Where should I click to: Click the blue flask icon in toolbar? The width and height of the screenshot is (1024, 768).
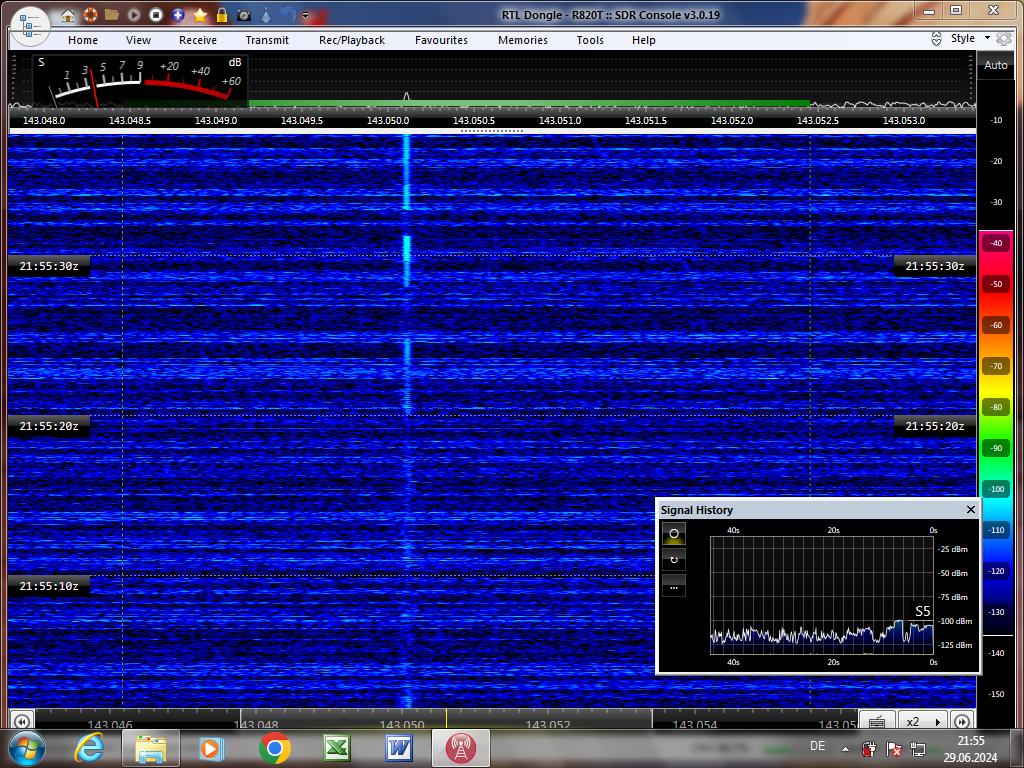pyautogui.click(x=266, y=15)
